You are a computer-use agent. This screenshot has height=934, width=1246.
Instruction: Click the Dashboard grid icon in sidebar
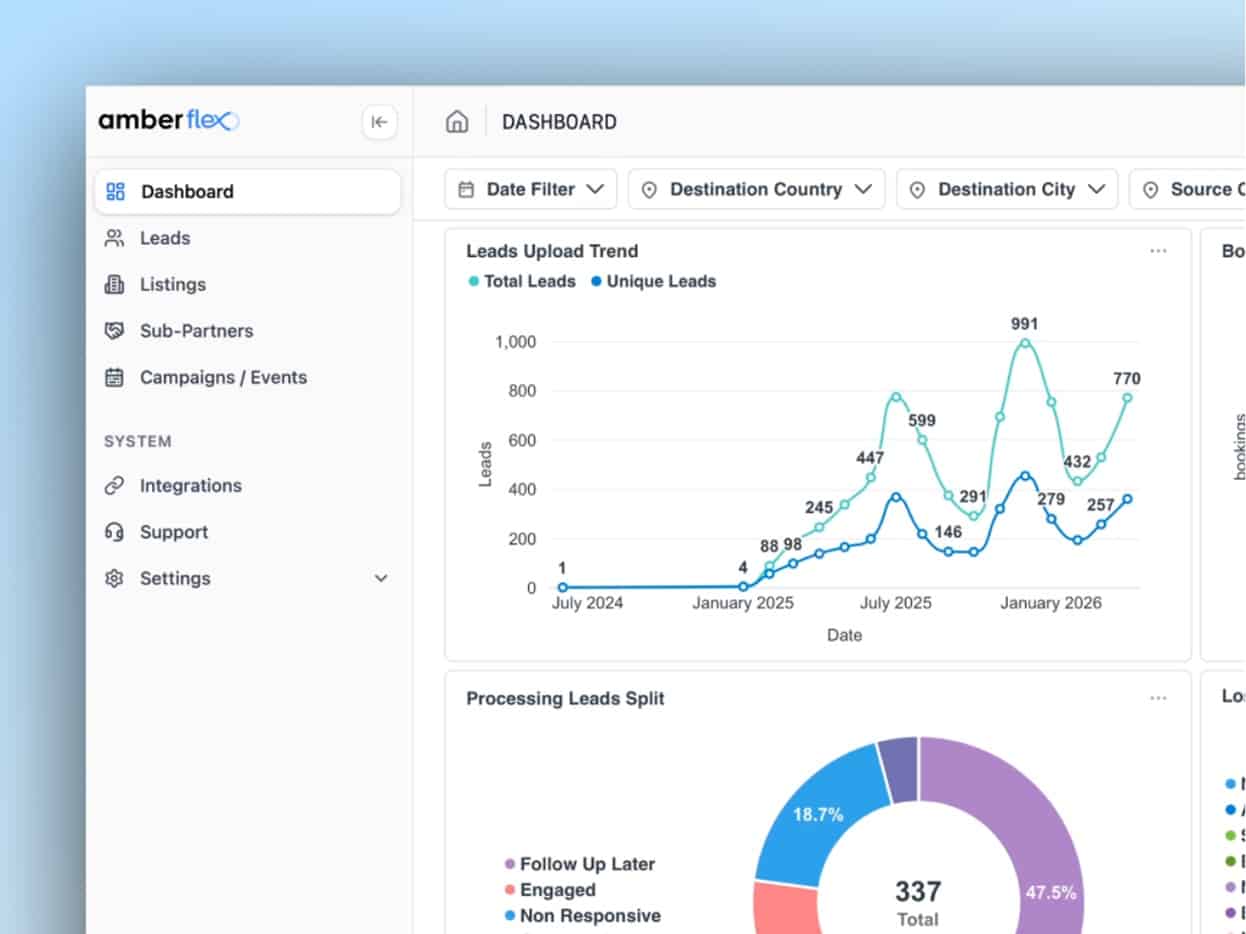pos(115,191)
